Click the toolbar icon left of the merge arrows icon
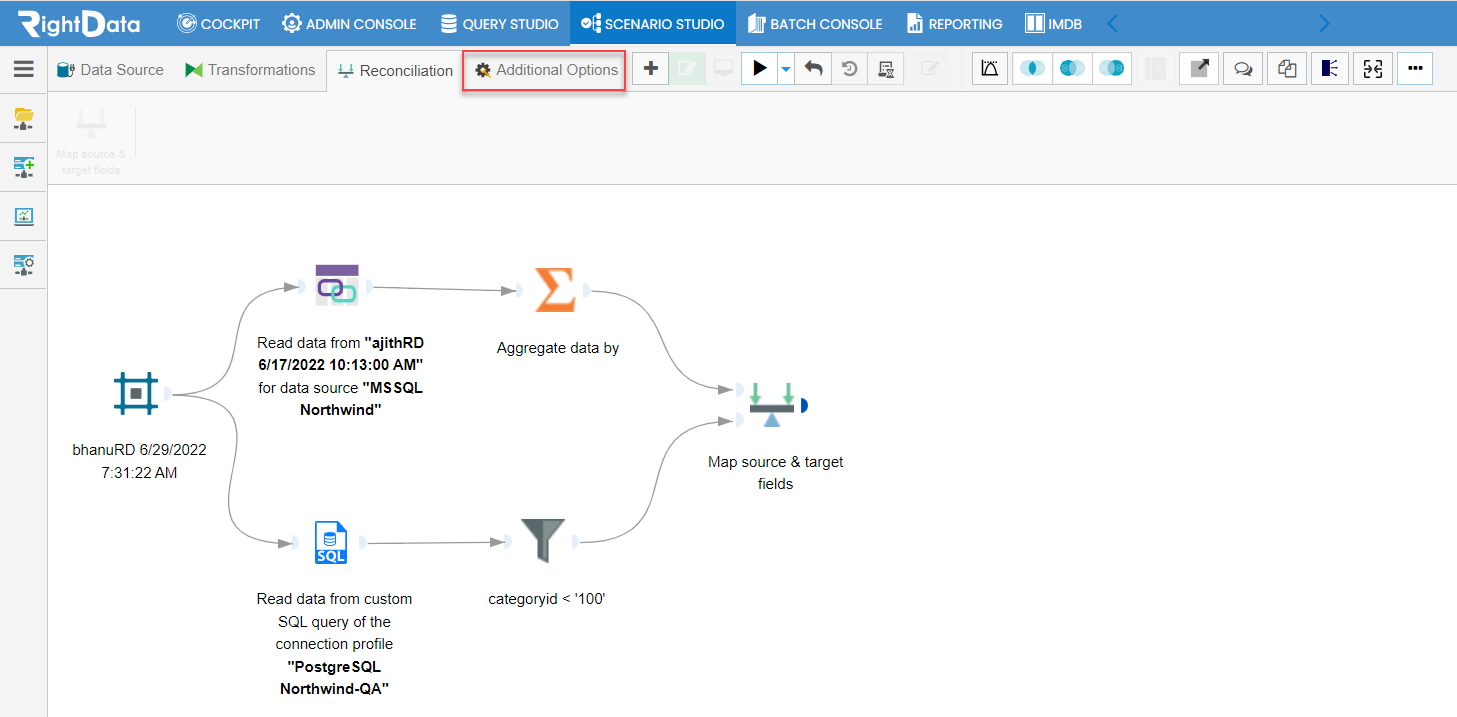Viewport: 1457px width, 717px height. point(1329,68)
